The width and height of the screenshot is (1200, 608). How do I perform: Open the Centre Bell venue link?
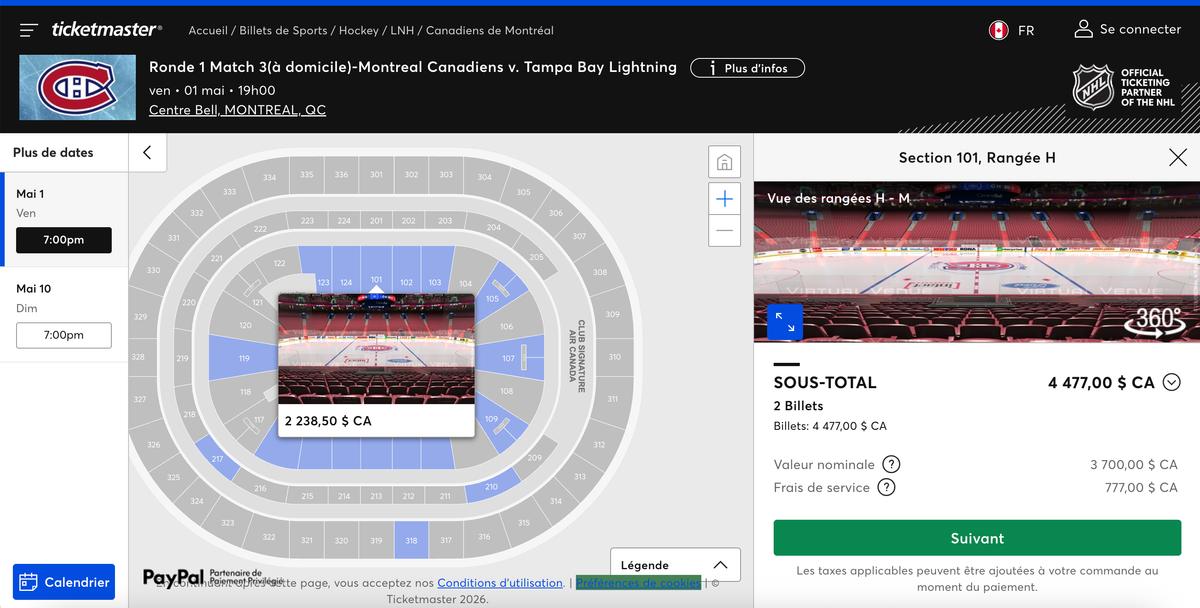tap(237, 110)
